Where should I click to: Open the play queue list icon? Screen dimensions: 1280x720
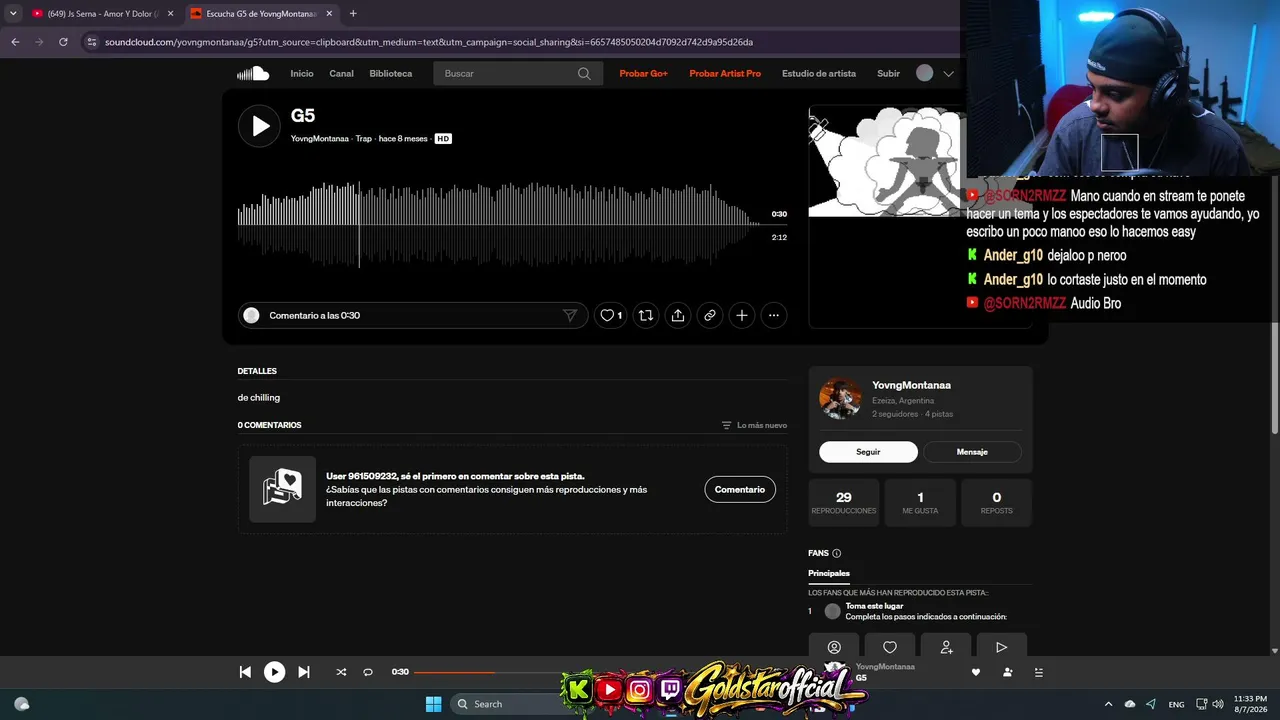[1038, 672]
